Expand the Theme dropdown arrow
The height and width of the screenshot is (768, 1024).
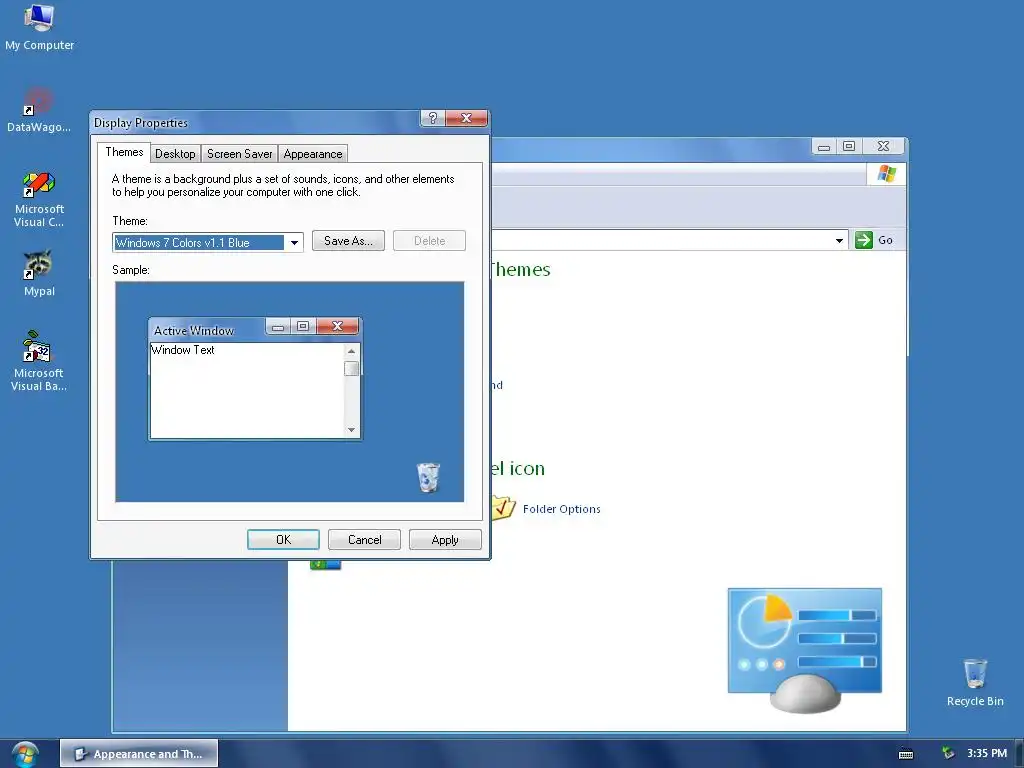click(x=295, y=243)
